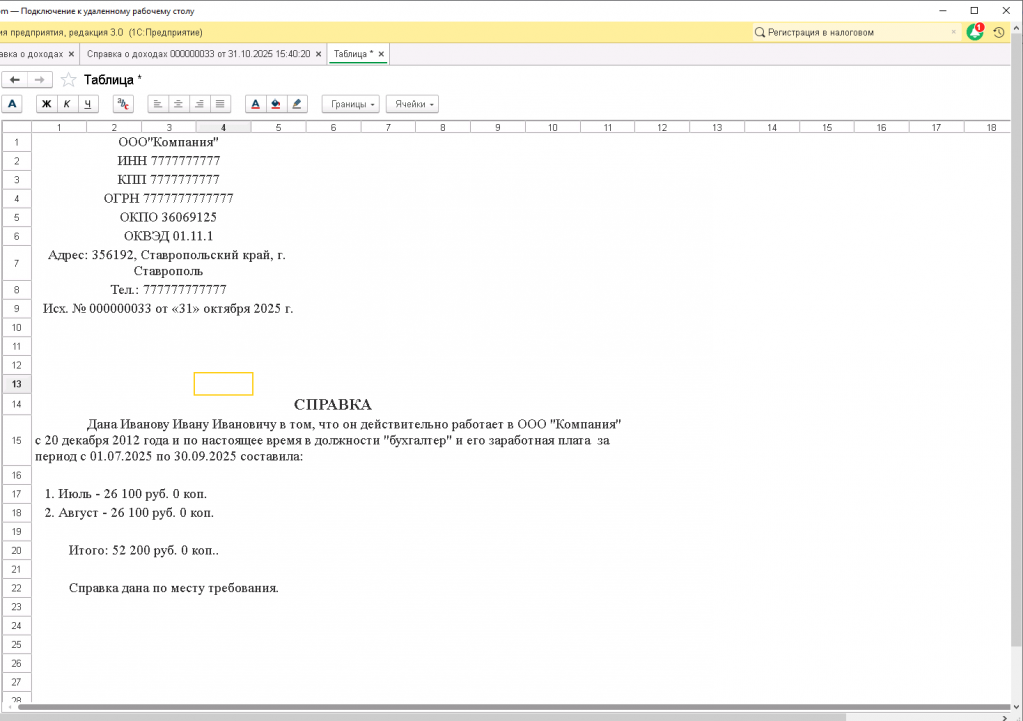Select column header 1

59,127
